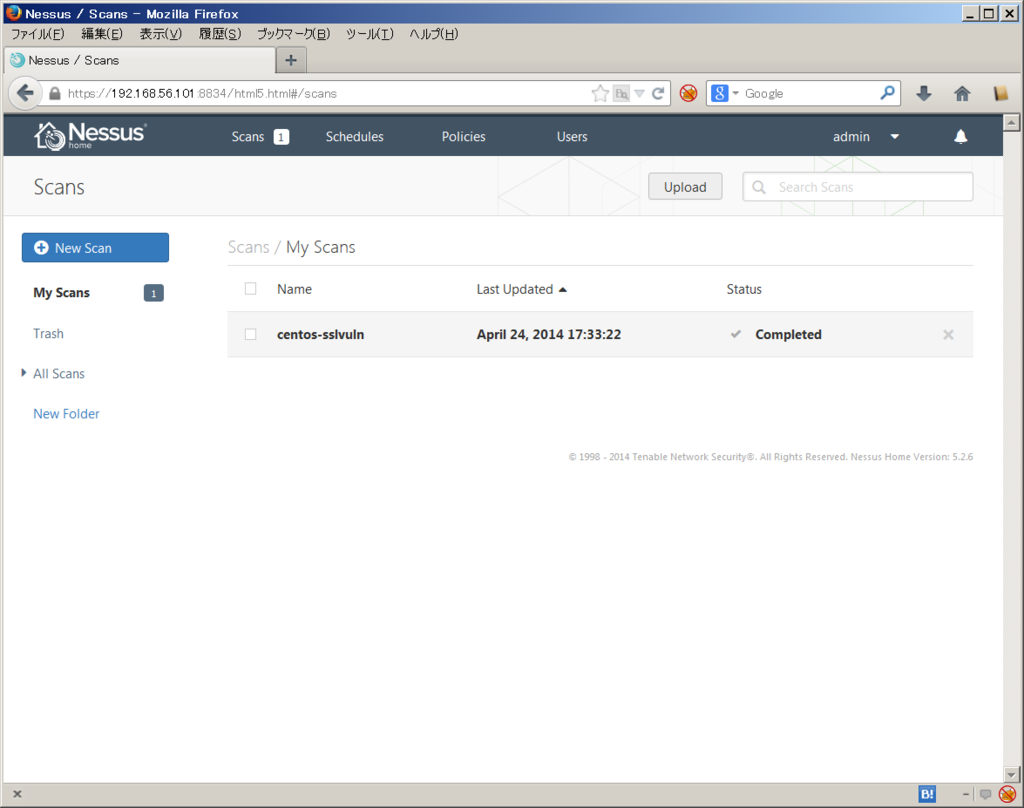Bookmark this page with the star icon
Viewport: 1024px width, 808px height.
click(x=600, y=93)
